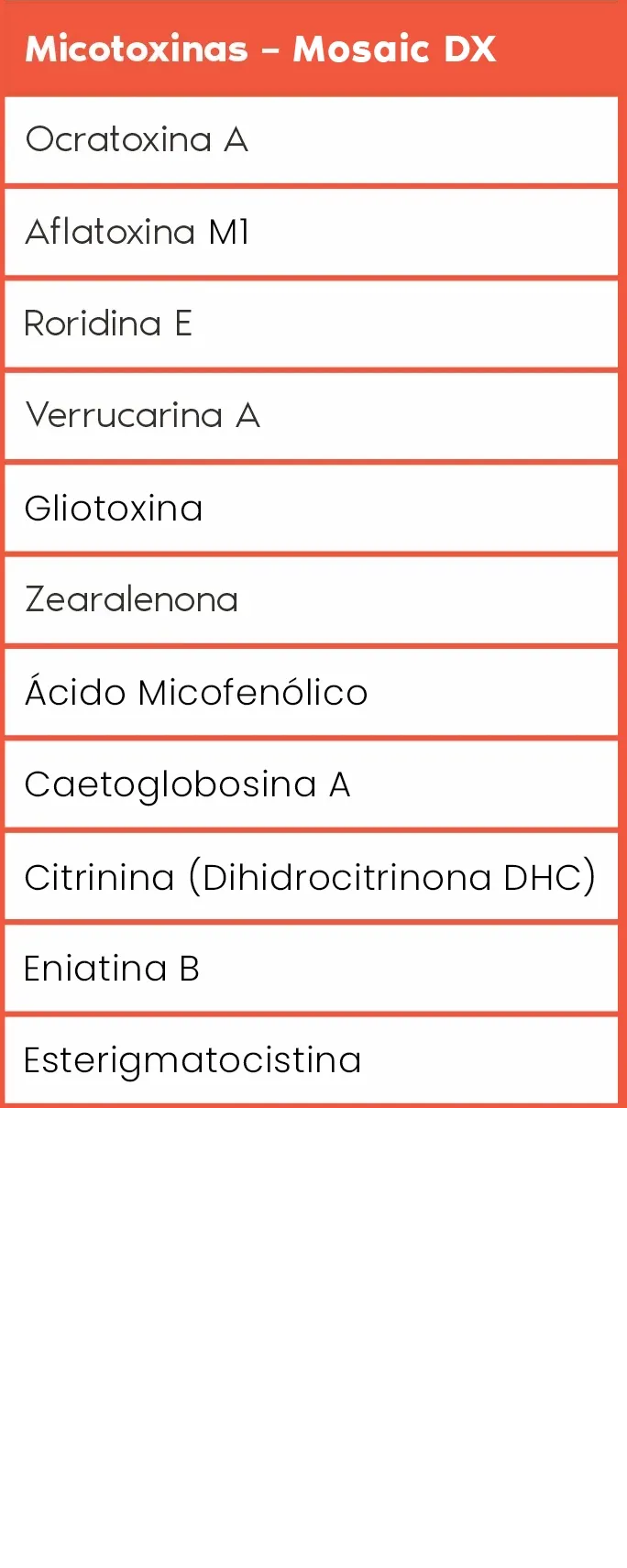Click the word Micotoxinas in the header
This screenshot has height=1568, width=627.
(x=137, y=49)
